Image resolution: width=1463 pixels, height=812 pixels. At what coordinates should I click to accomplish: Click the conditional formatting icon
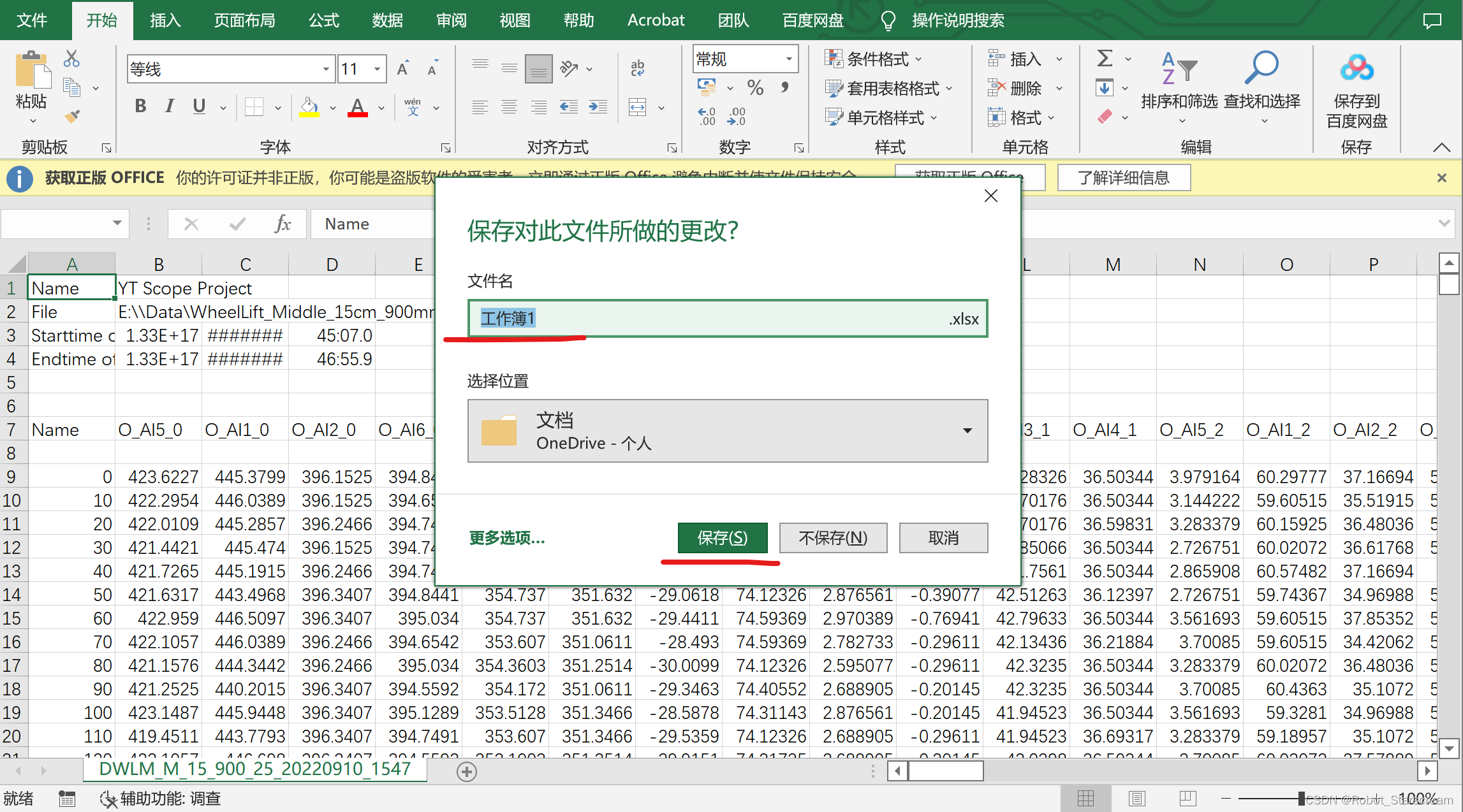[x=834, y=59]
